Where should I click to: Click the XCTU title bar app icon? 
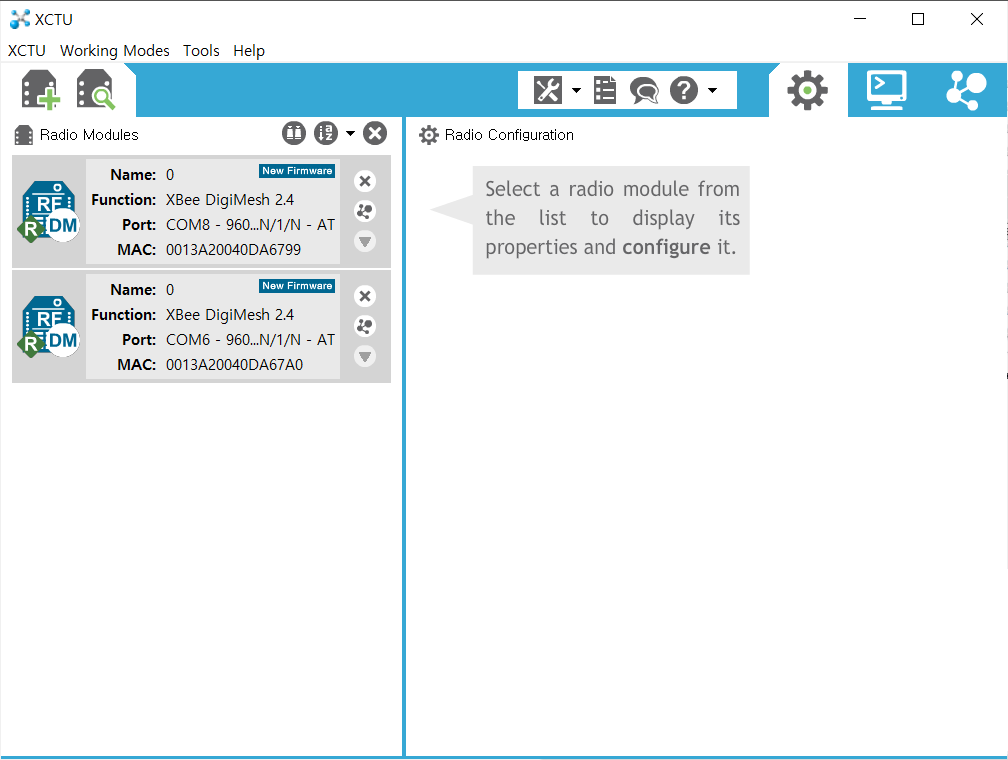[x=20, y=19]
